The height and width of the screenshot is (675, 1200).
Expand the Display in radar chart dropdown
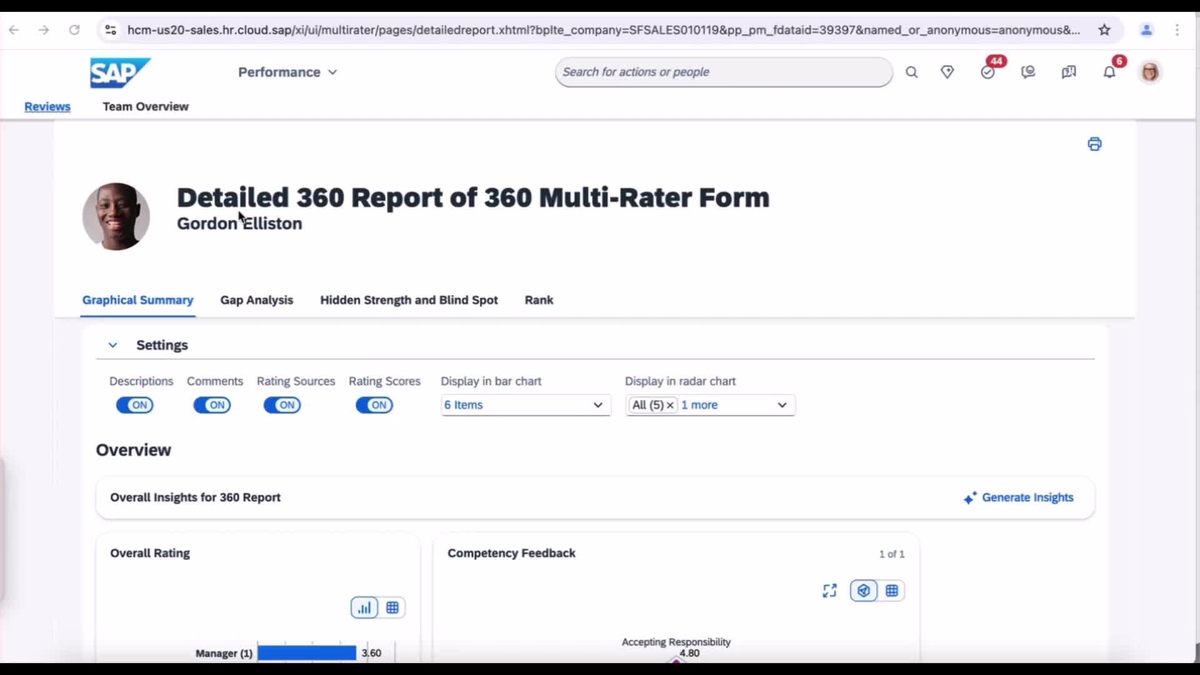pyautogui.click(x=782, y=405)
